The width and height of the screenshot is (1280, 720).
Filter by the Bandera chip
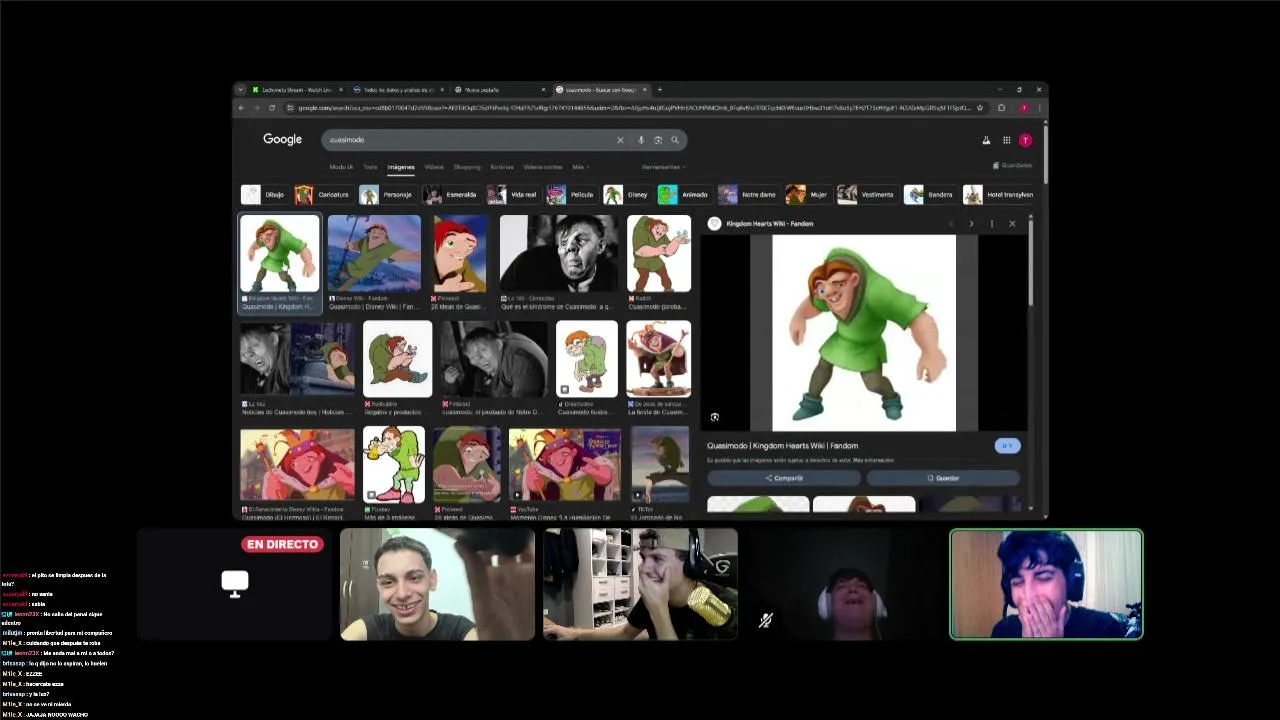(x=930, y=195)
